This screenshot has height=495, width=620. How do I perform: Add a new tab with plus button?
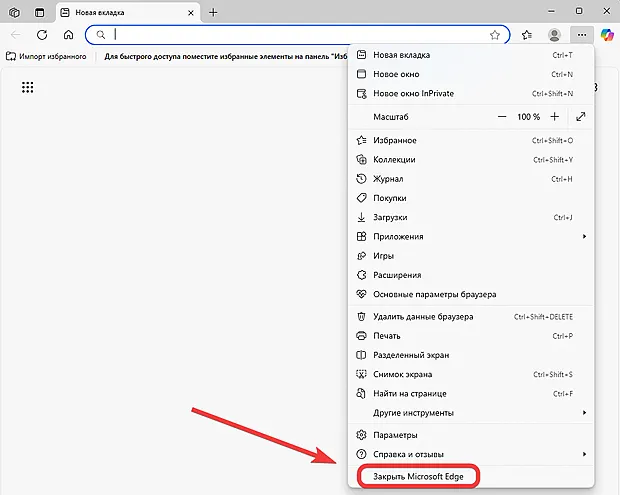(x=213, y=13)
